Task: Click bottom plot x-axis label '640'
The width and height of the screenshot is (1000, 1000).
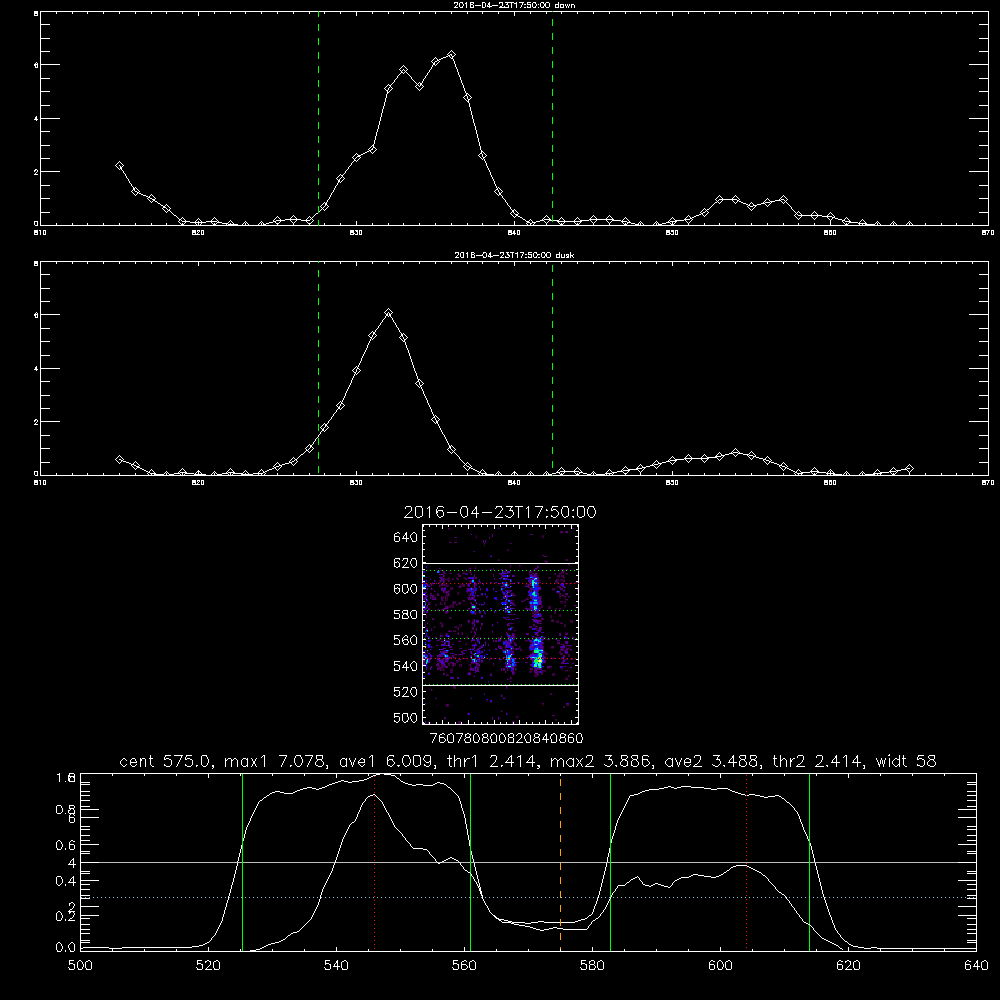Action: (976, 966)
